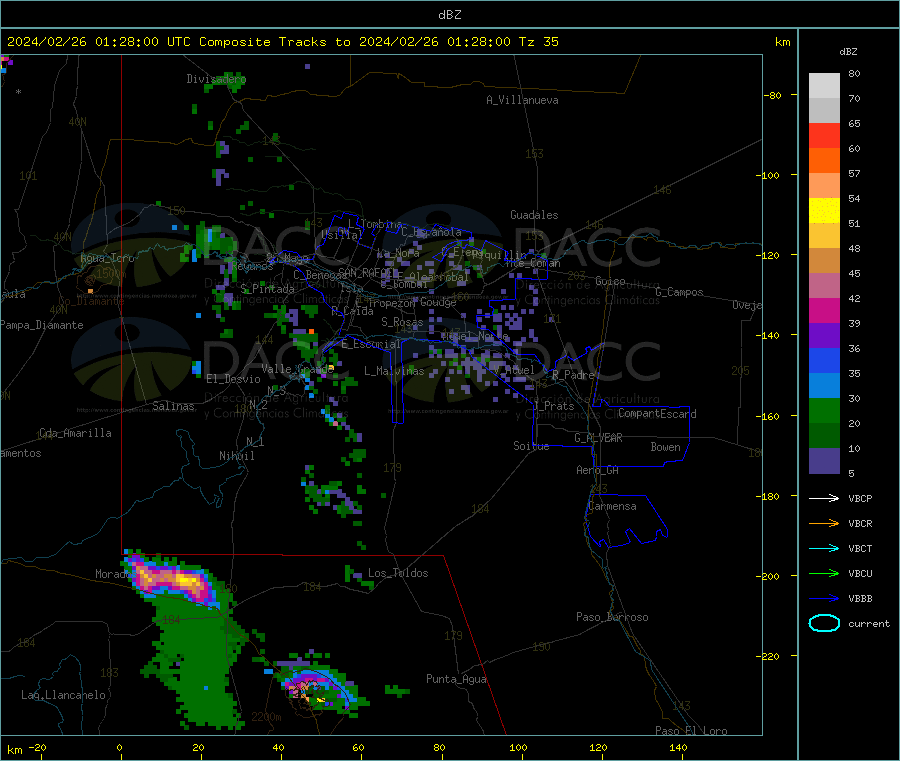Click the 'L_Malvinas' map label
Image resolution: width=900 pixels, height=761 pixels.
pos(394,371)
